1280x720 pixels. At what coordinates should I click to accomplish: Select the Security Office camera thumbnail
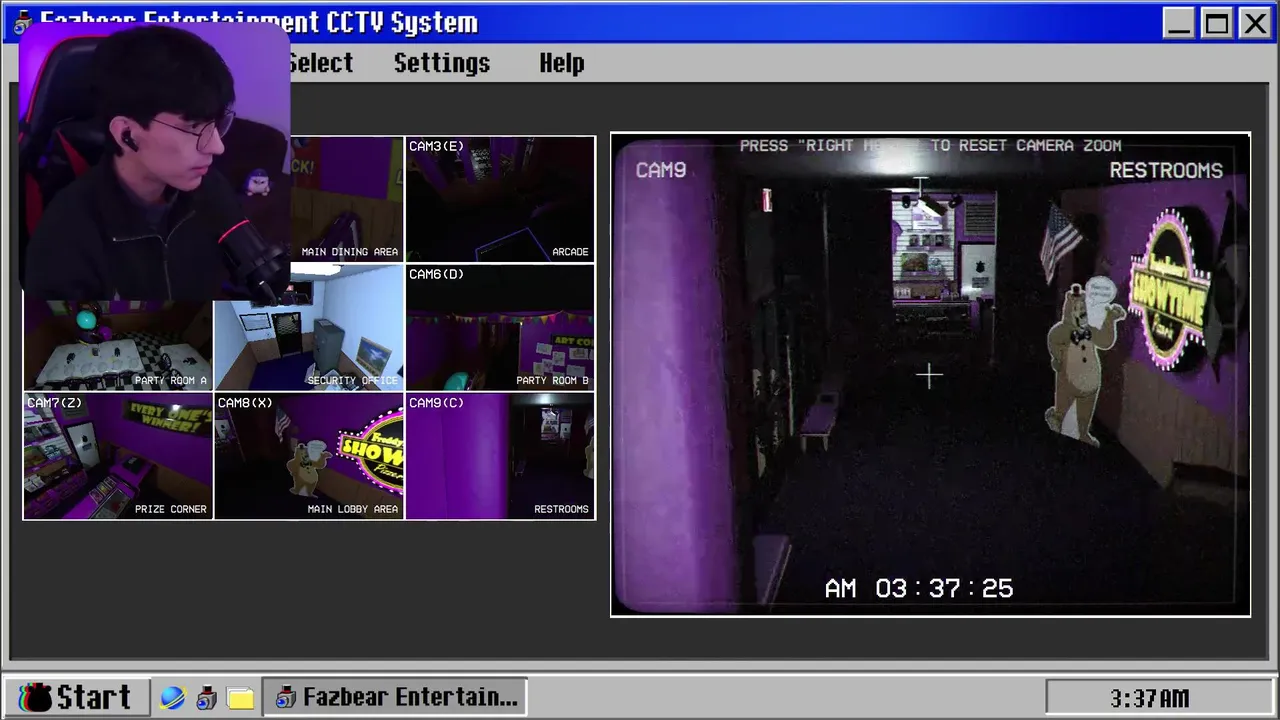click(x=309, y=327)
